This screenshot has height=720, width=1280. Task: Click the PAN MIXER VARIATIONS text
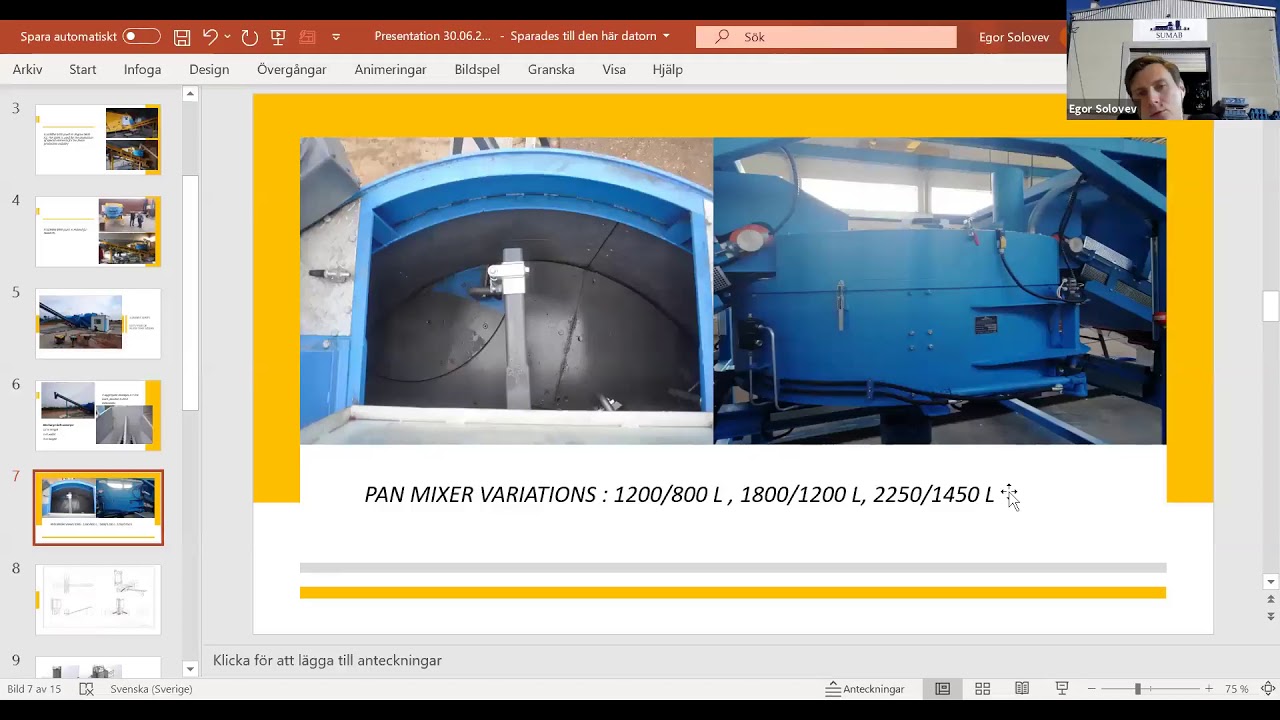[x=679, y=494]
